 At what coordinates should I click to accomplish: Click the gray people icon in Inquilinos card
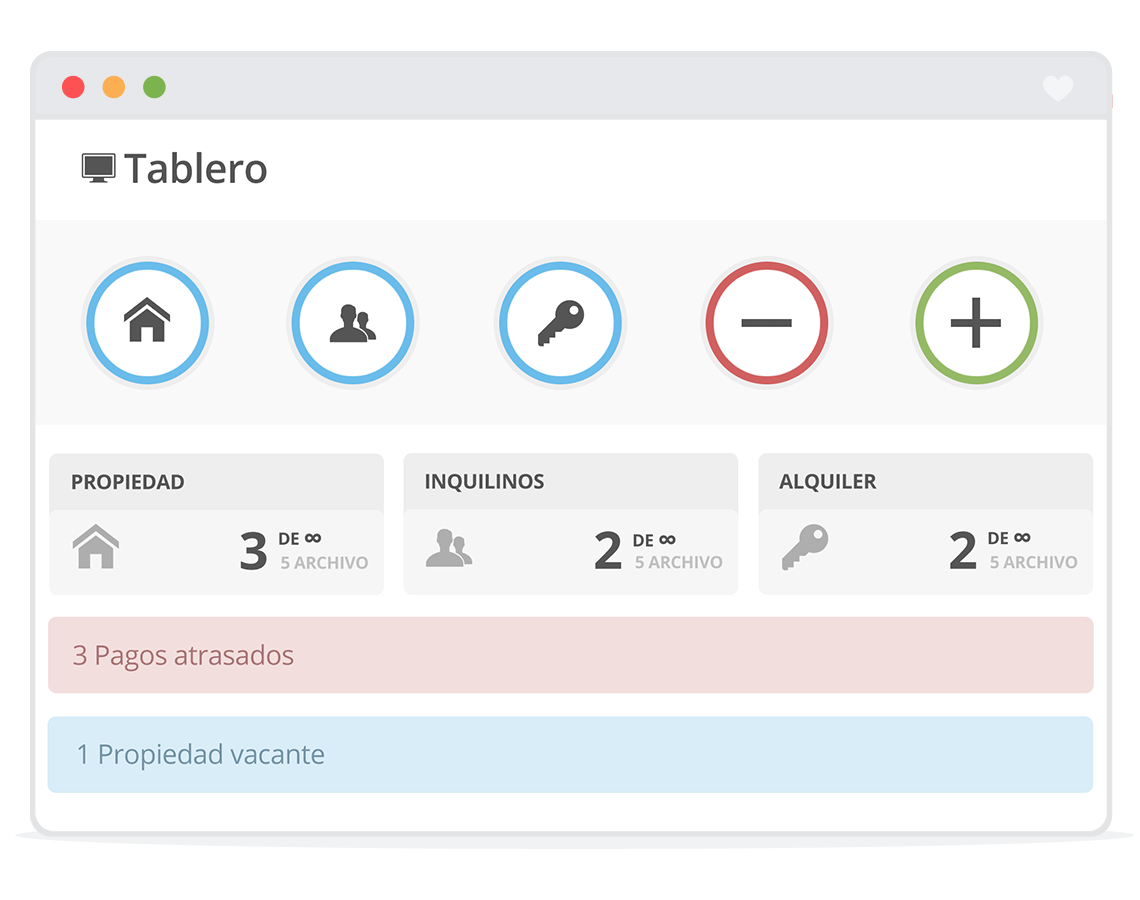pyautogui.click(x=449, y=548)
